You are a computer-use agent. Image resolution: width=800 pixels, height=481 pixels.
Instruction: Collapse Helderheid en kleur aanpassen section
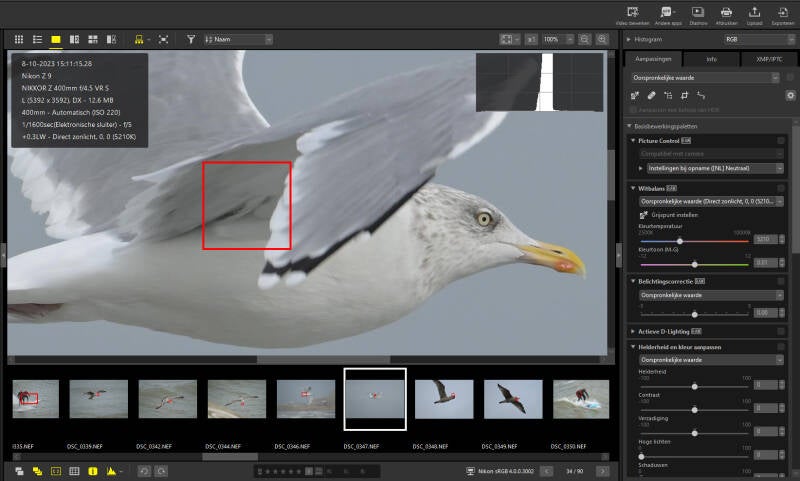633,347
